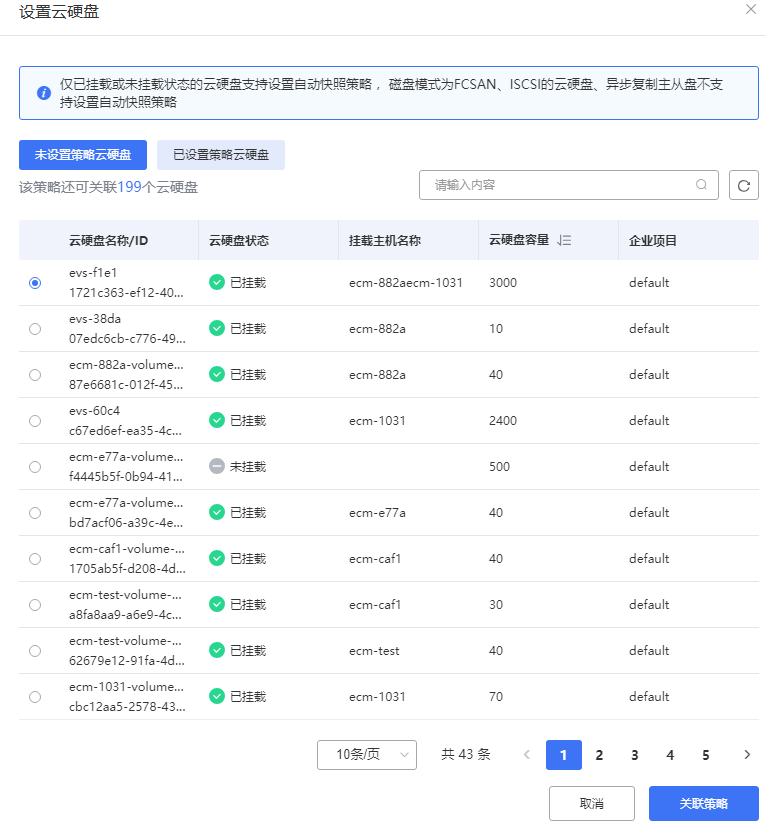This screenshot has width=766, height=831.
Task: Click the refresh icon beside the search box
Action: 743,185
